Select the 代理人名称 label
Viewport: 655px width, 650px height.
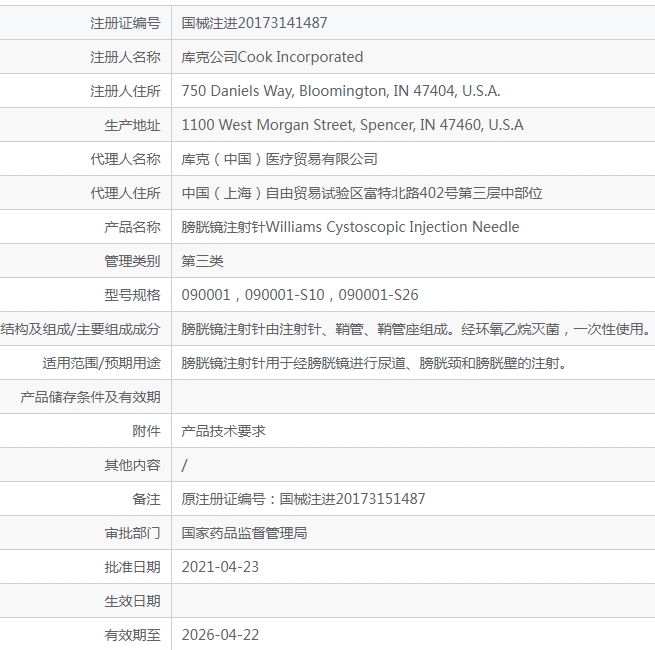pos(125,159)
